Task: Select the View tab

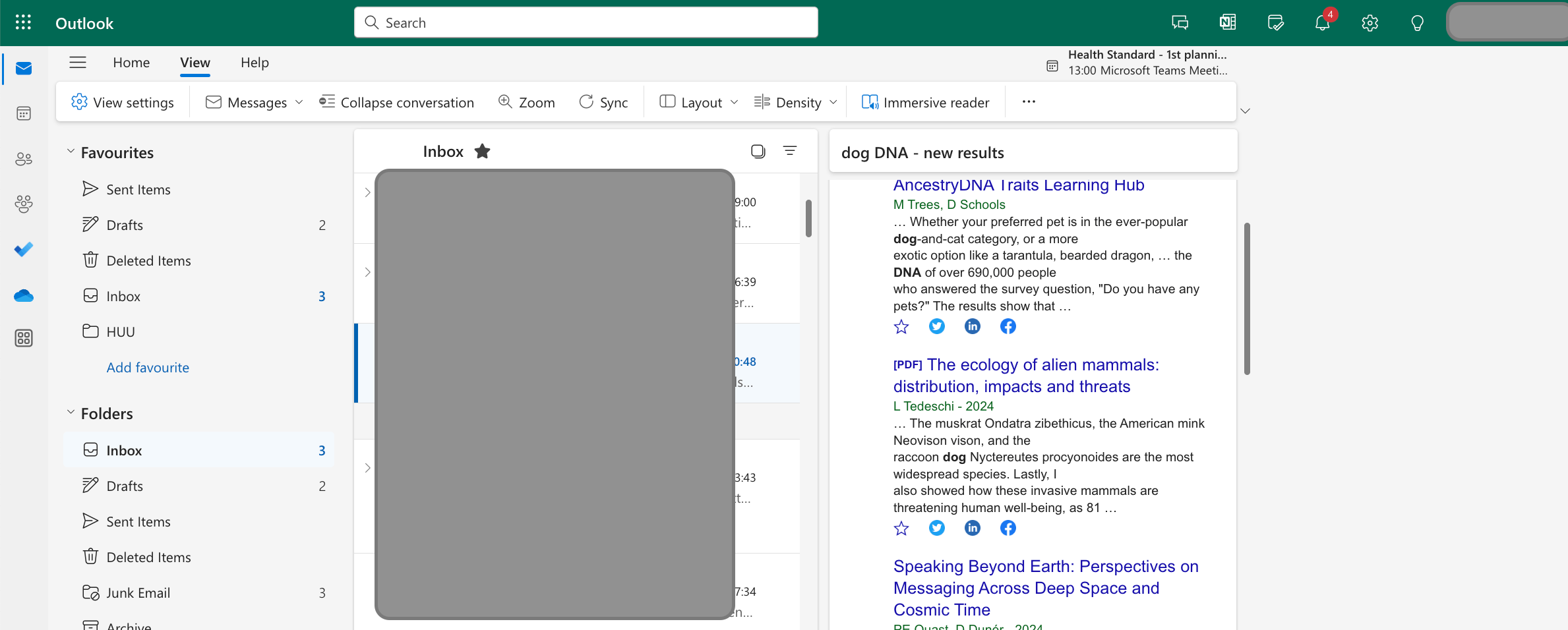Action: click(195, 63)
